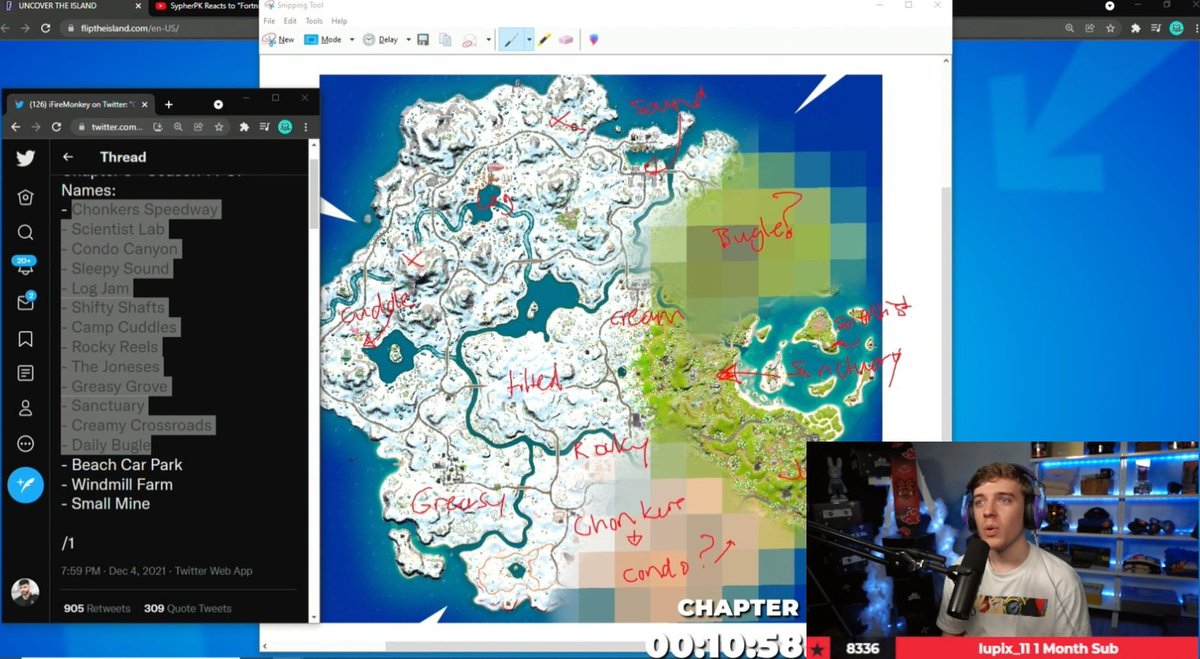The height and width of the screenshot is (659, 1200).
Task: Expand the Delay dropdown arrow
Action: tap(408, 40)
